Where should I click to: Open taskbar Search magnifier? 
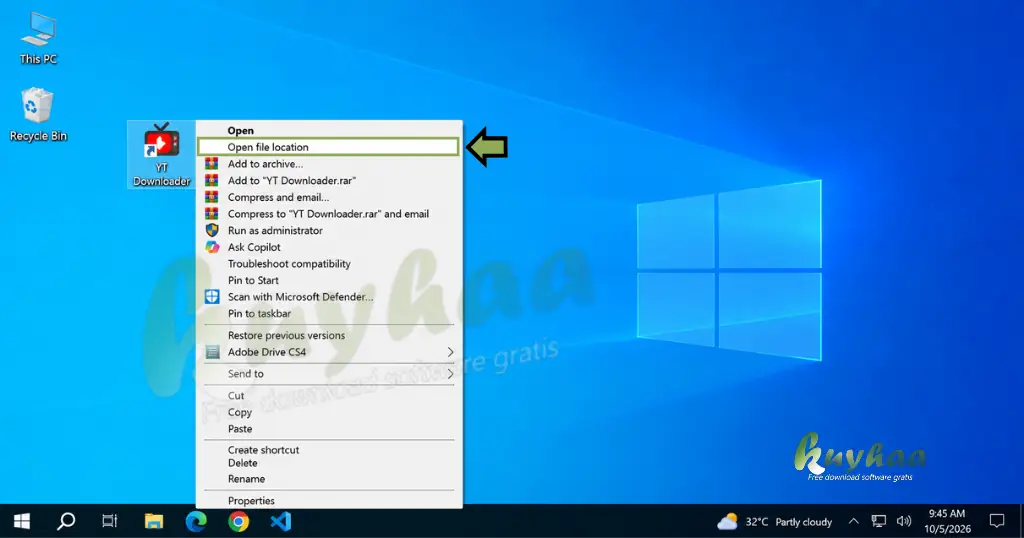click(x=66, y=521)
